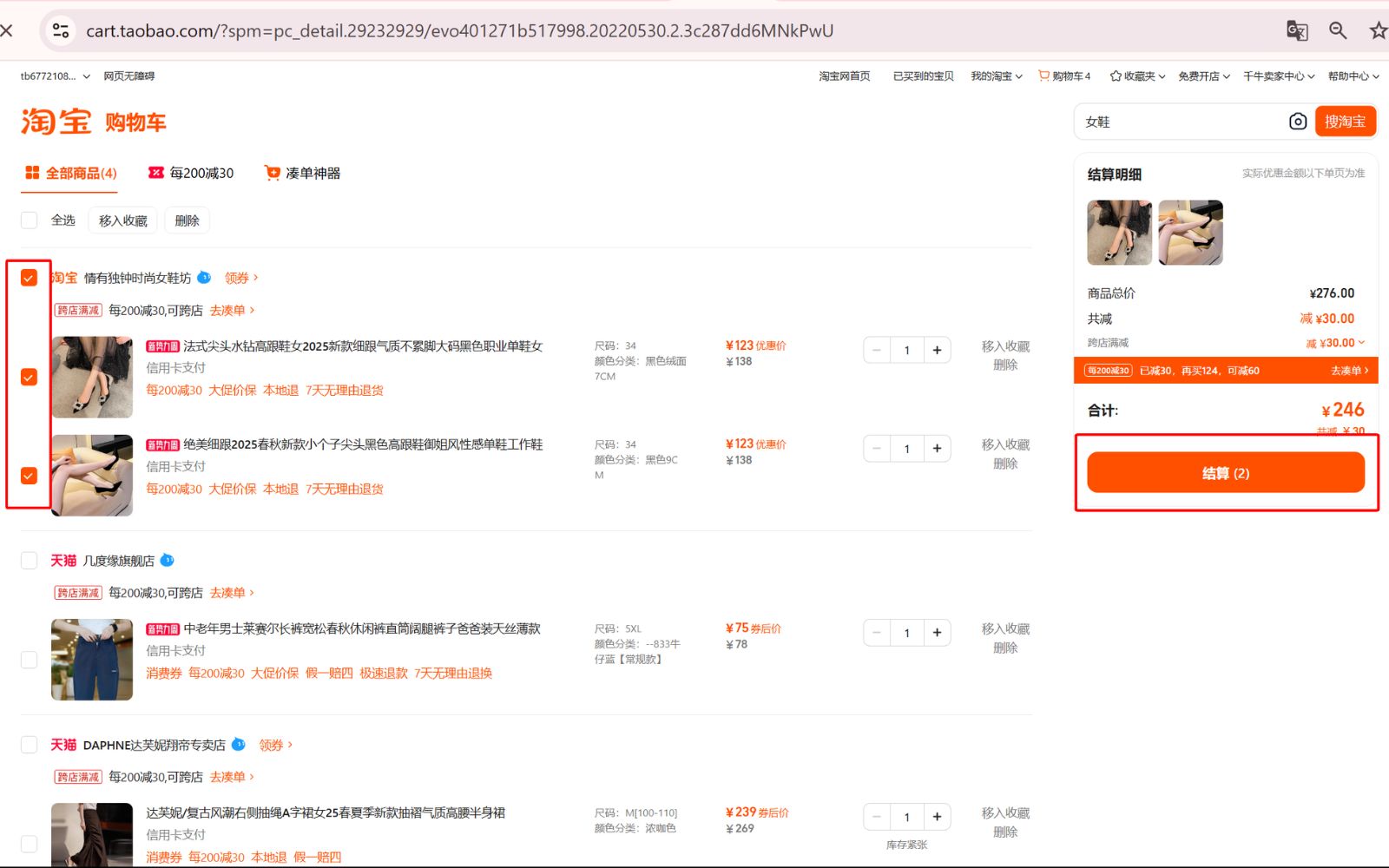Click 去凑单 under DAPHNE达芙妮翔帝专卖店
This screenshot has height=868, width=1389.
click(x=232, y=777)
